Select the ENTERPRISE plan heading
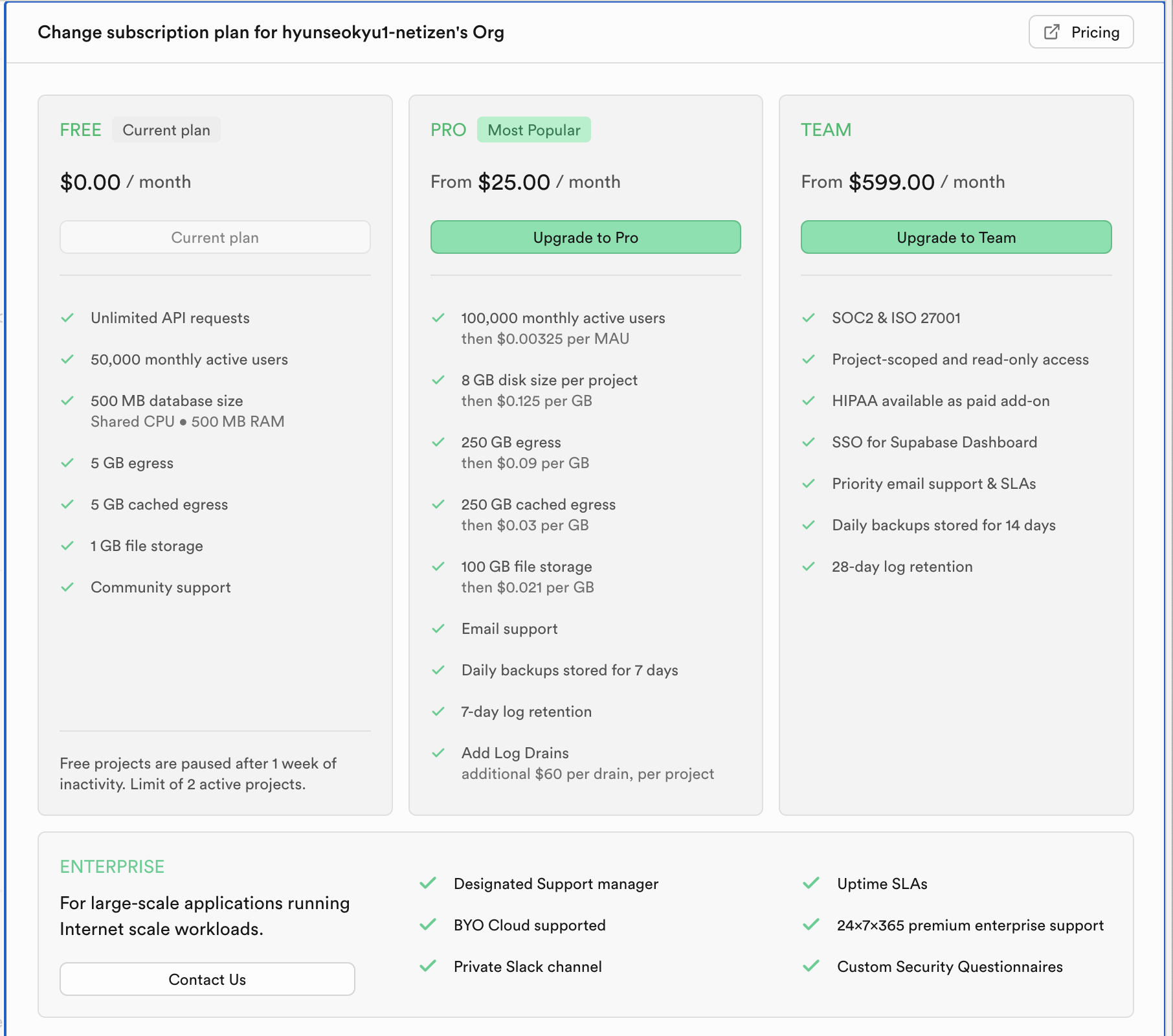Image resolution: width=1173 pixels, height=1036 pixels. tap(112, 866)
